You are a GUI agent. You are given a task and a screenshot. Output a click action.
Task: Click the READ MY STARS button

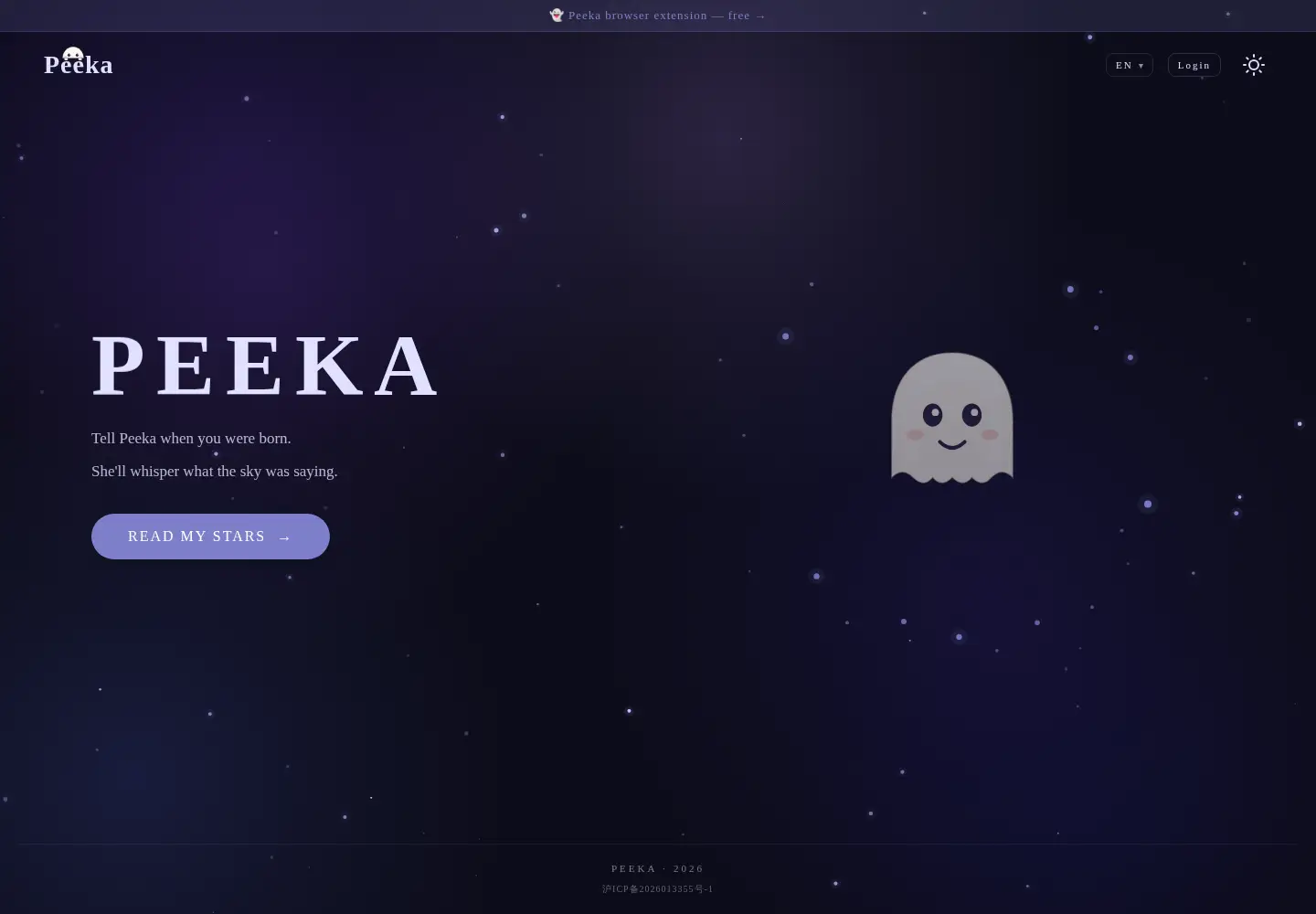pyautogui.click(x=210, y=537)
